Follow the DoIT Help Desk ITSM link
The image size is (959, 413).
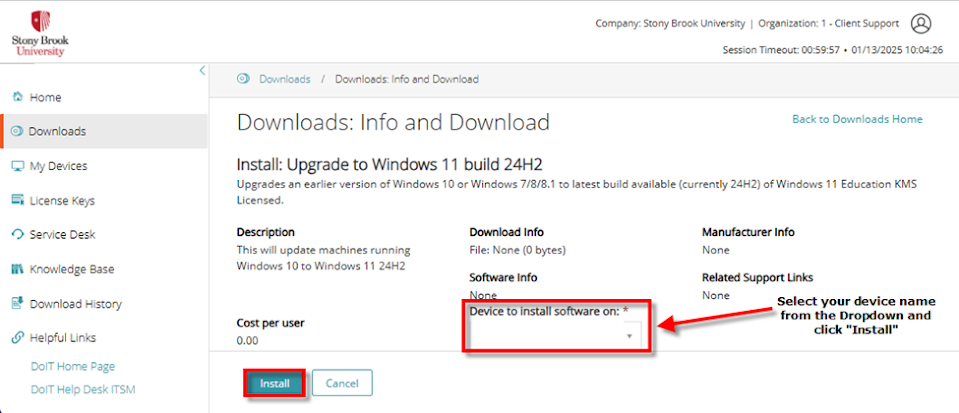pos(83,389)
